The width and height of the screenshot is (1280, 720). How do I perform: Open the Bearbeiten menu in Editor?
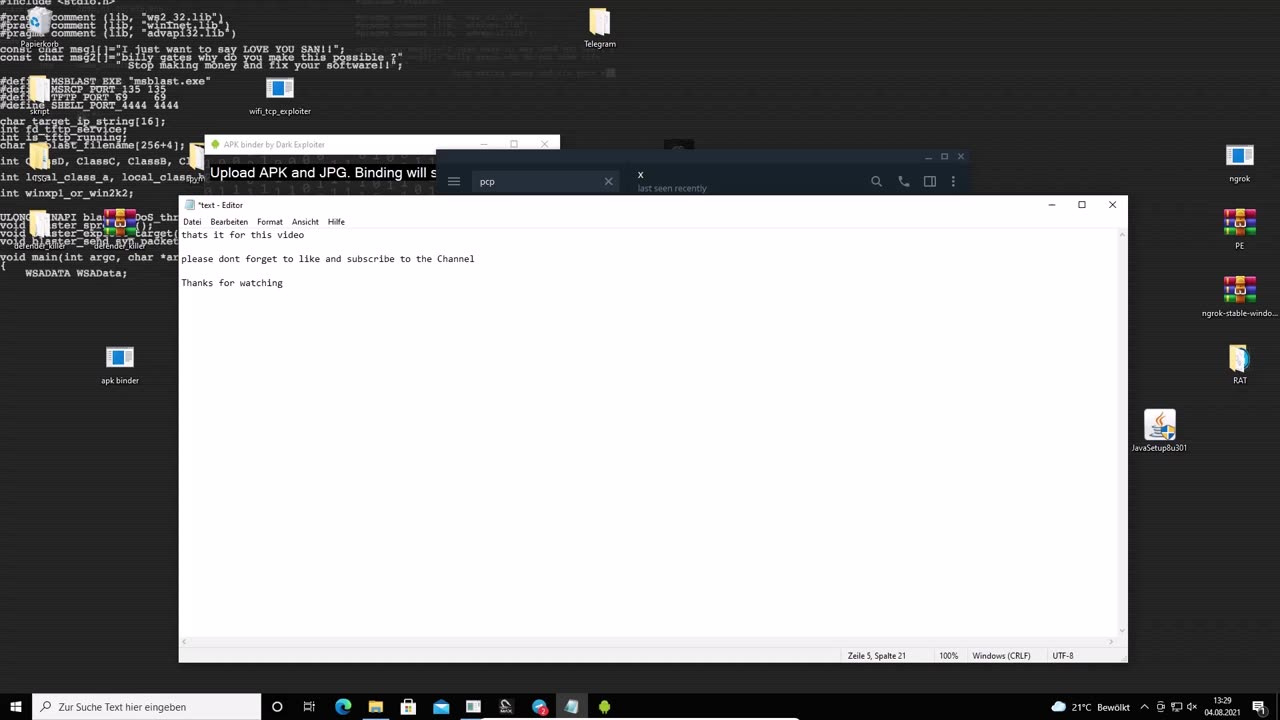click(x=229, y=222)
